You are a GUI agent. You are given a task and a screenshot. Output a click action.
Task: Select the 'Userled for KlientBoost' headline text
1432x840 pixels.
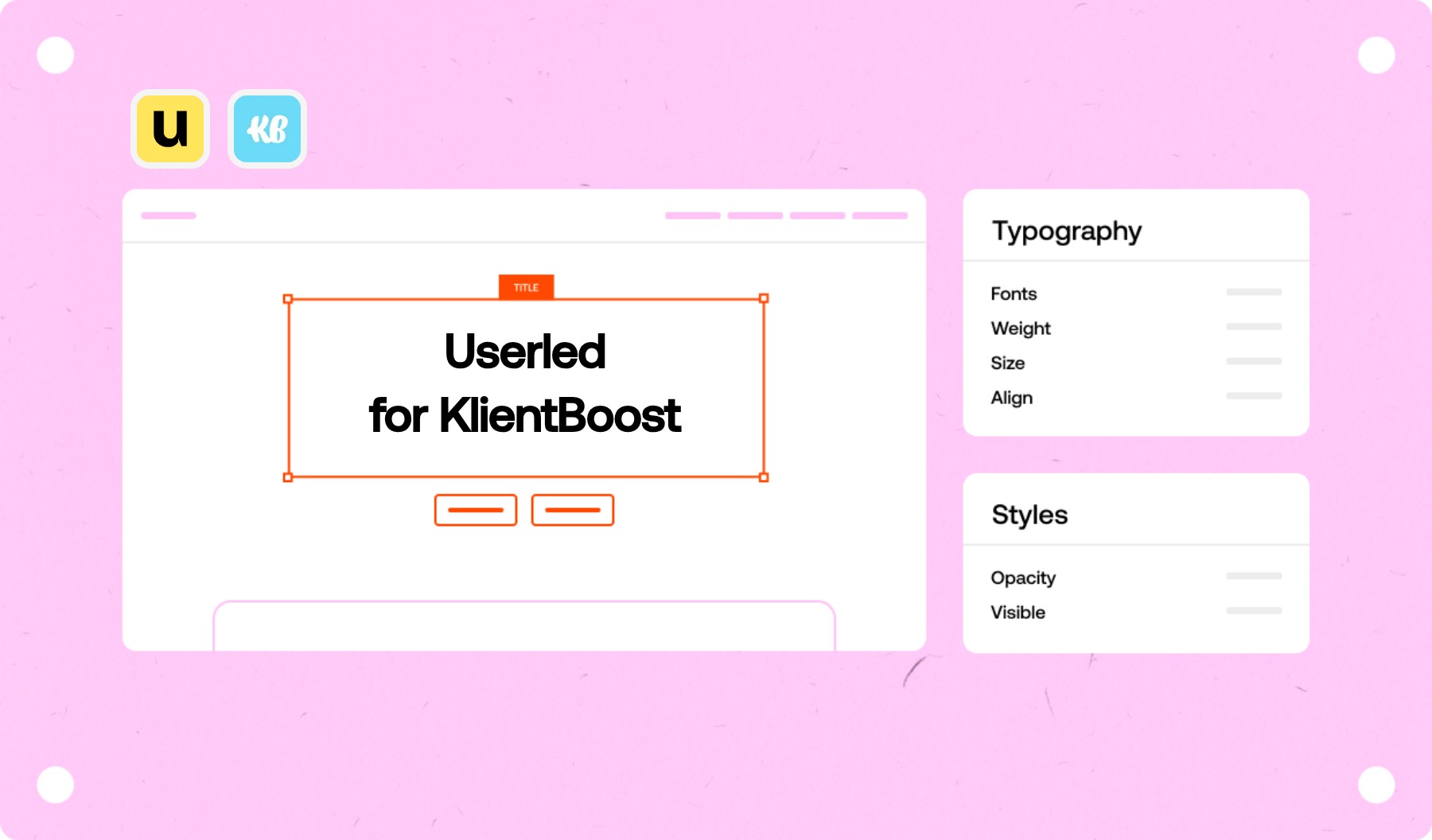[x=525, y=383]
